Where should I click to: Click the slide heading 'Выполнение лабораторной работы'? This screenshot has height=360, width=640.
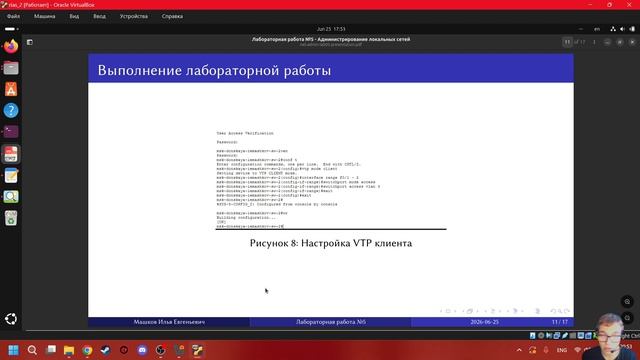[214, 70]
